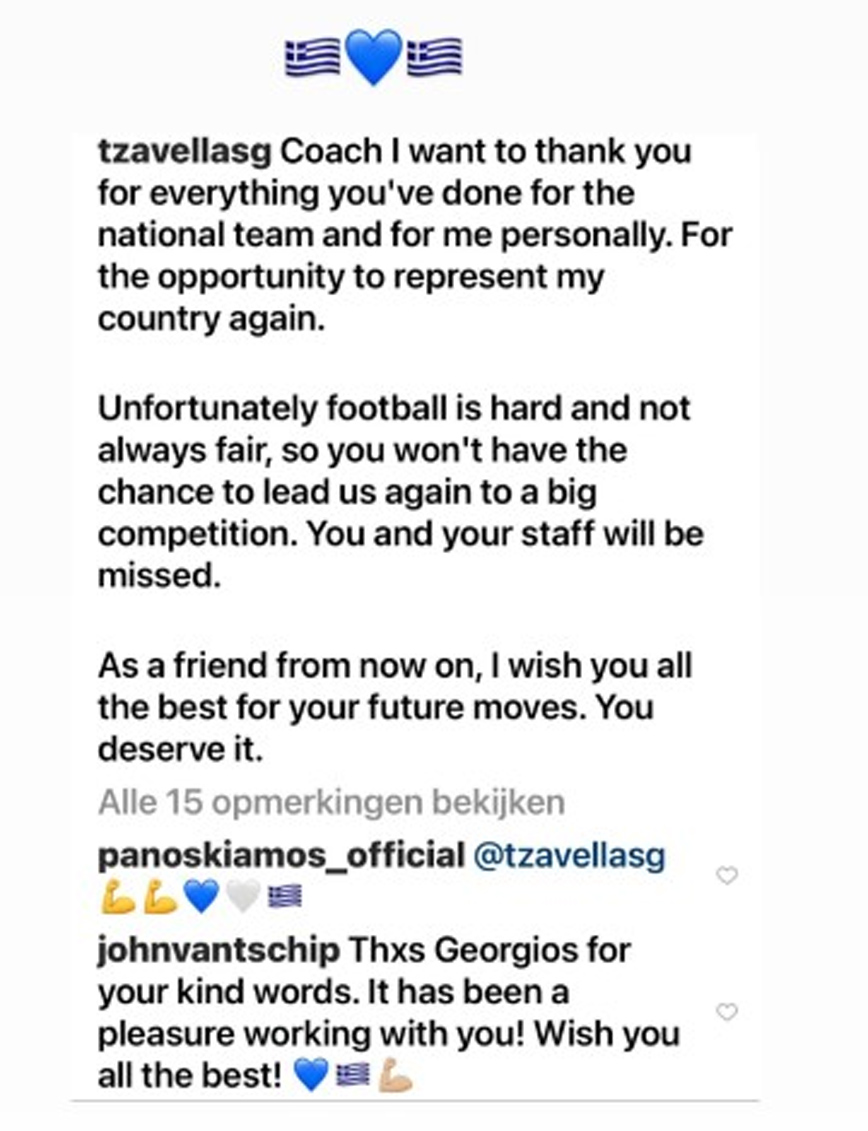Open tzavellasg profile from caption username
This screenshot has width=868, height=1131.
pos(185,151)
